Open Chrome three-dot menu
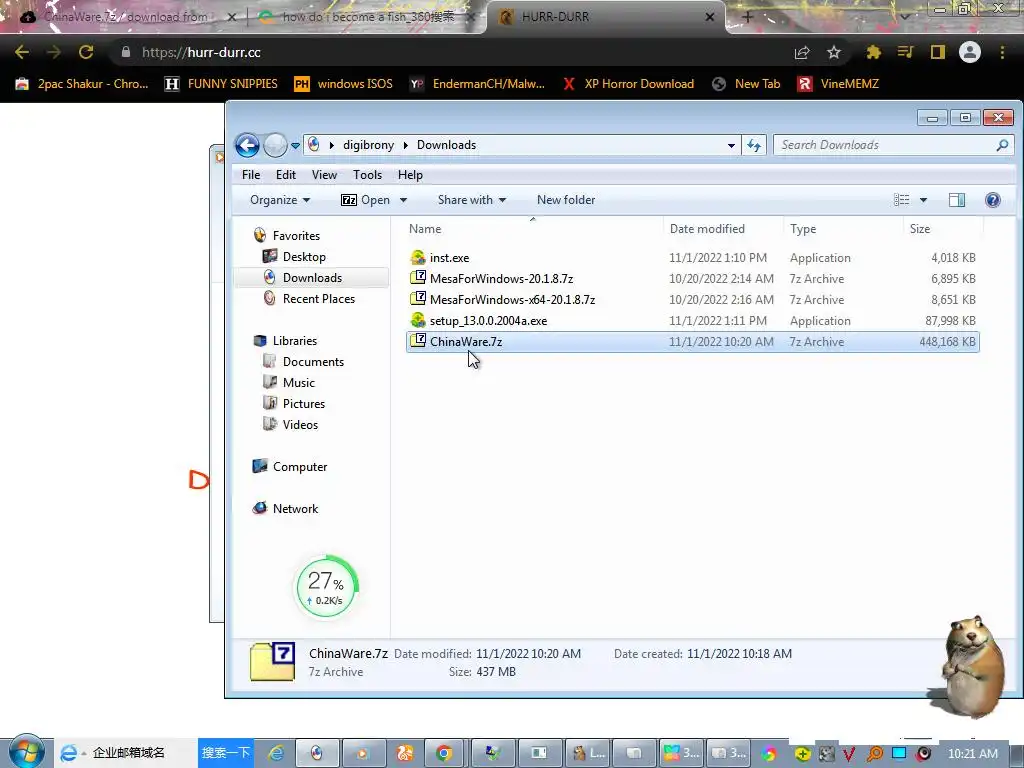The width and height of the screenshot is (1024, 768). point(1002,52)
